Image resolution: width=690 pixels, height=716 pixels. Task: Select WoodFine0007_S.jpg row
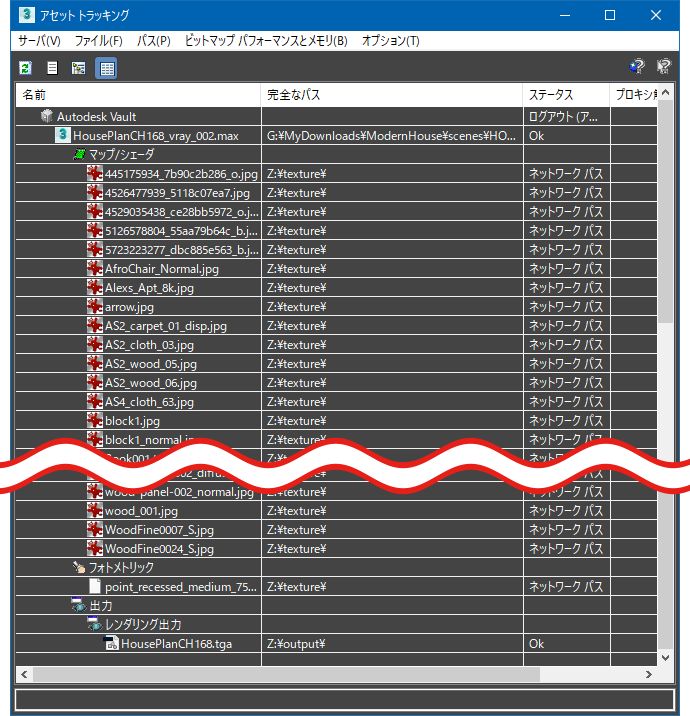(337, 530)
